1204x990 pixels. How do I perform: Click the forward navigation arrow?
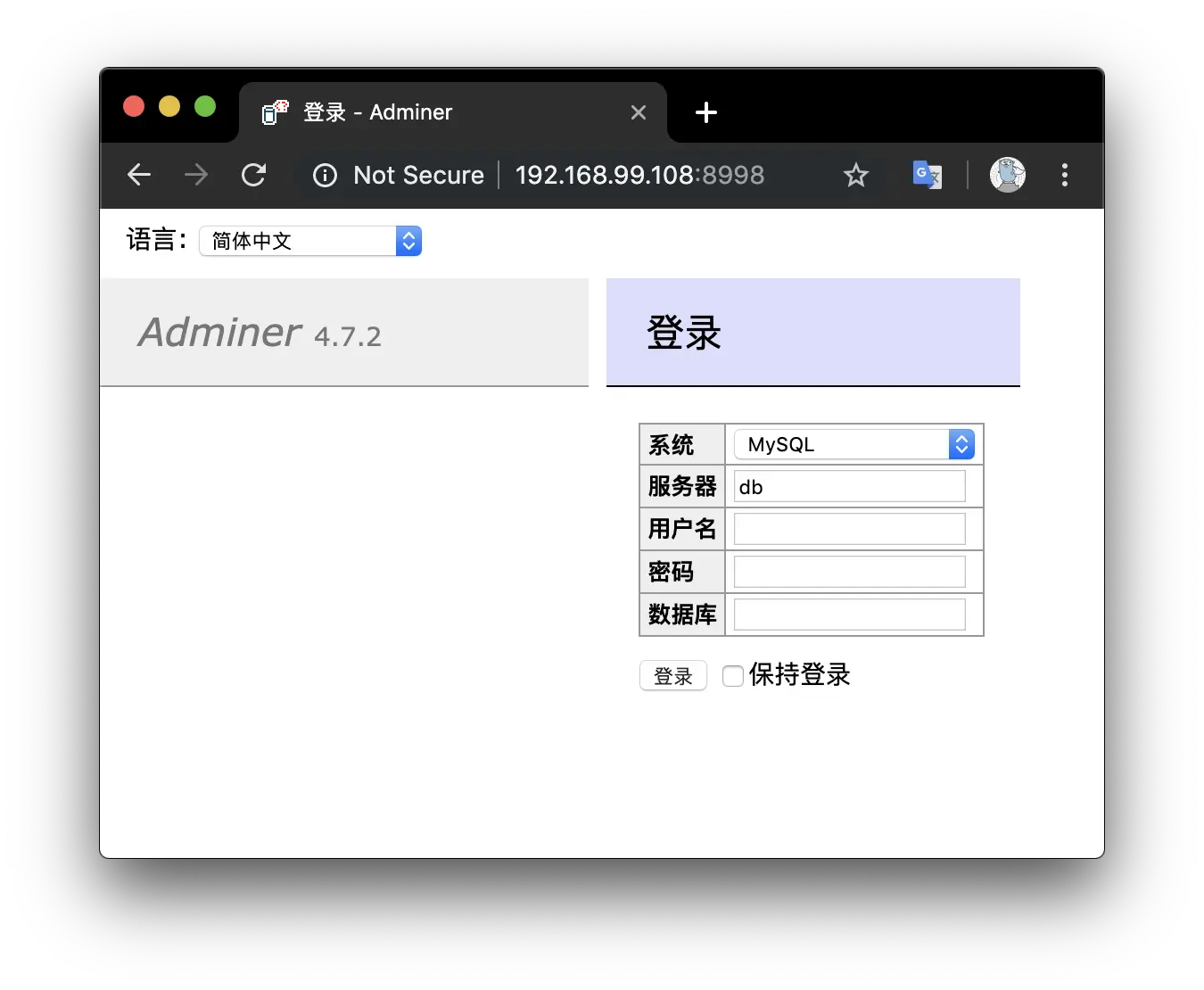click(x=195, y=175)
